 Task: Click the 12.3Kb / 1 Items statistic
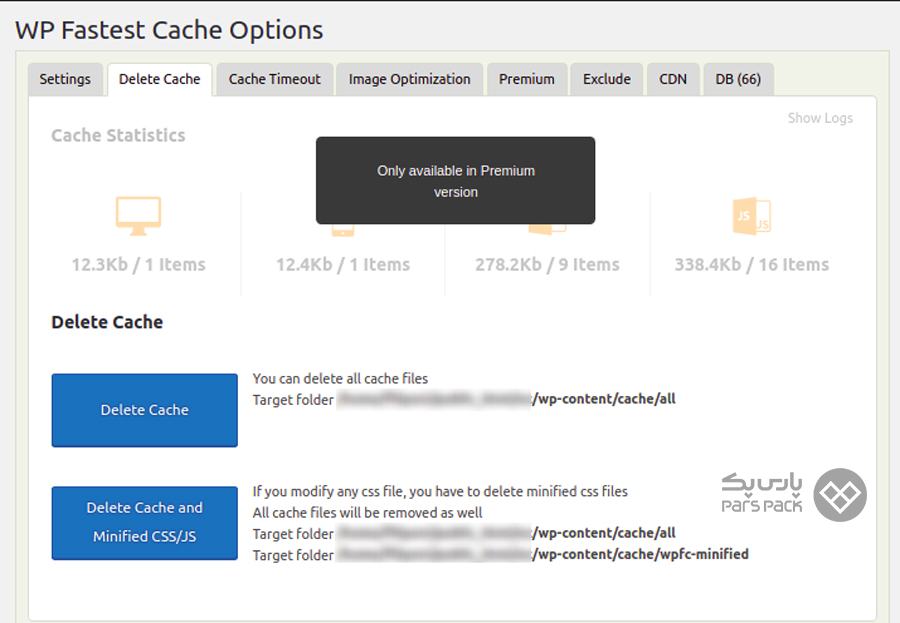pyautogui.click(x=138, y=265)
